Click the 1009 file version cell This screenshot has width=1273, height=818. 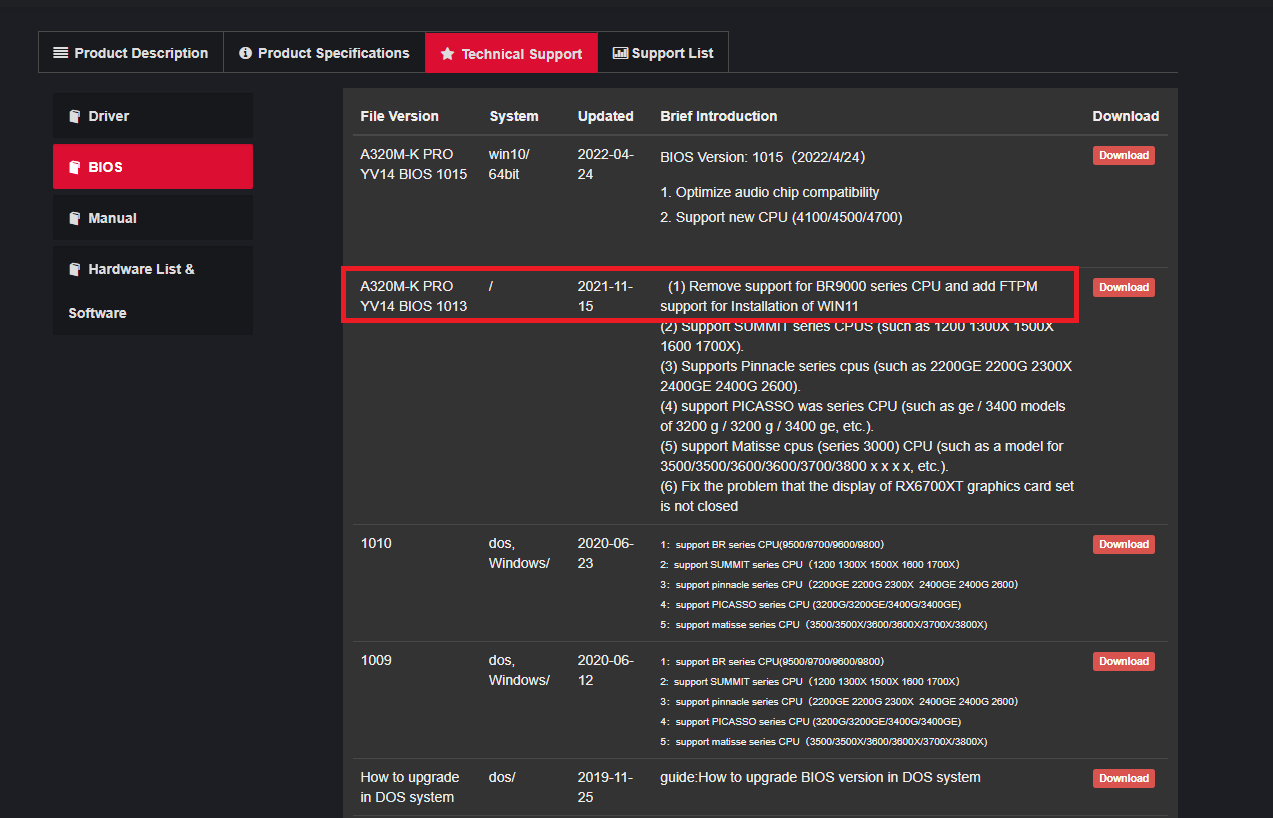point(376,660)
